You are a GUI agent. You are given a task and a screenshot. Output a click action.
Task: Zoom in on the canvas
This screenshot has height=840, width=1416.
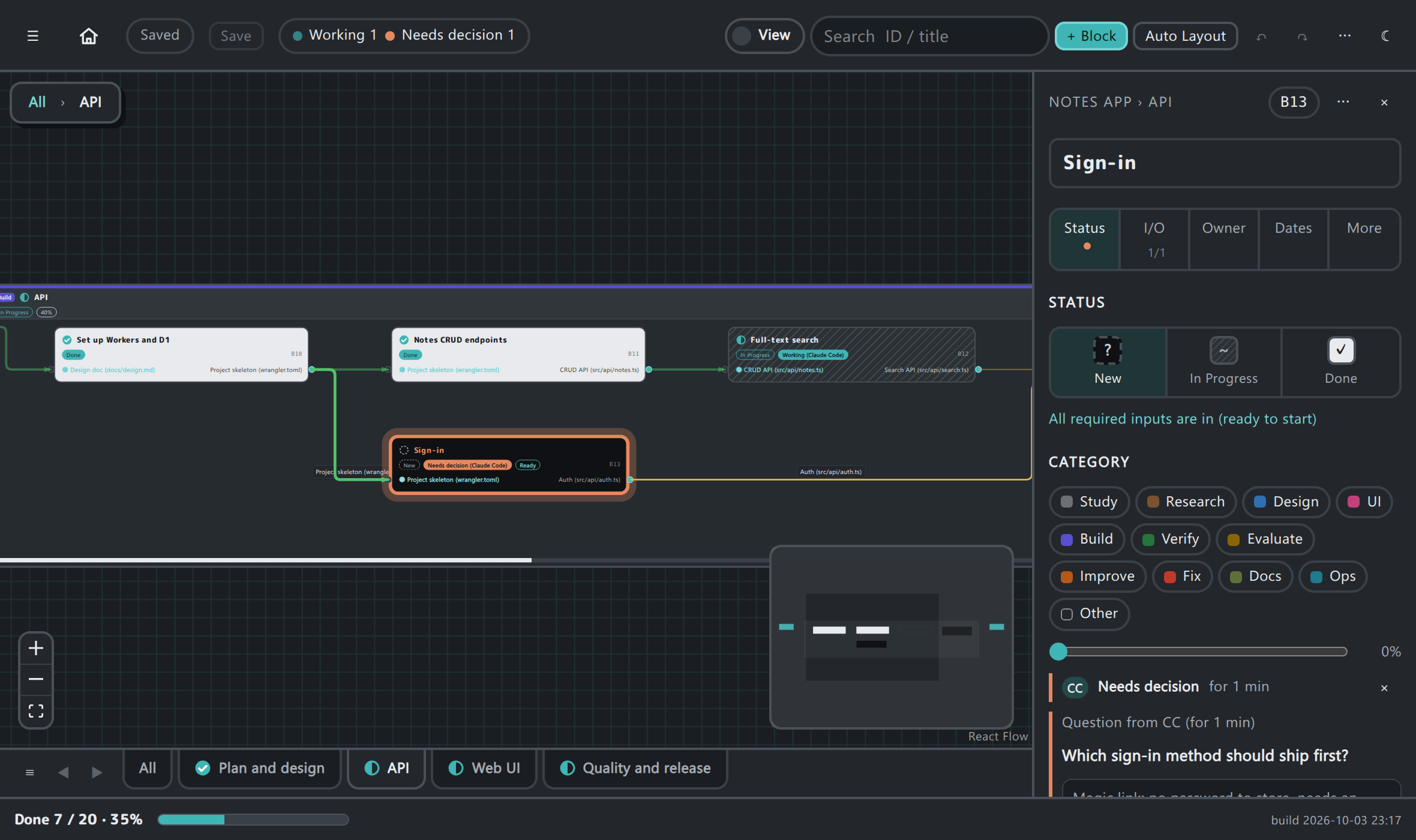[x=36, y=648]
